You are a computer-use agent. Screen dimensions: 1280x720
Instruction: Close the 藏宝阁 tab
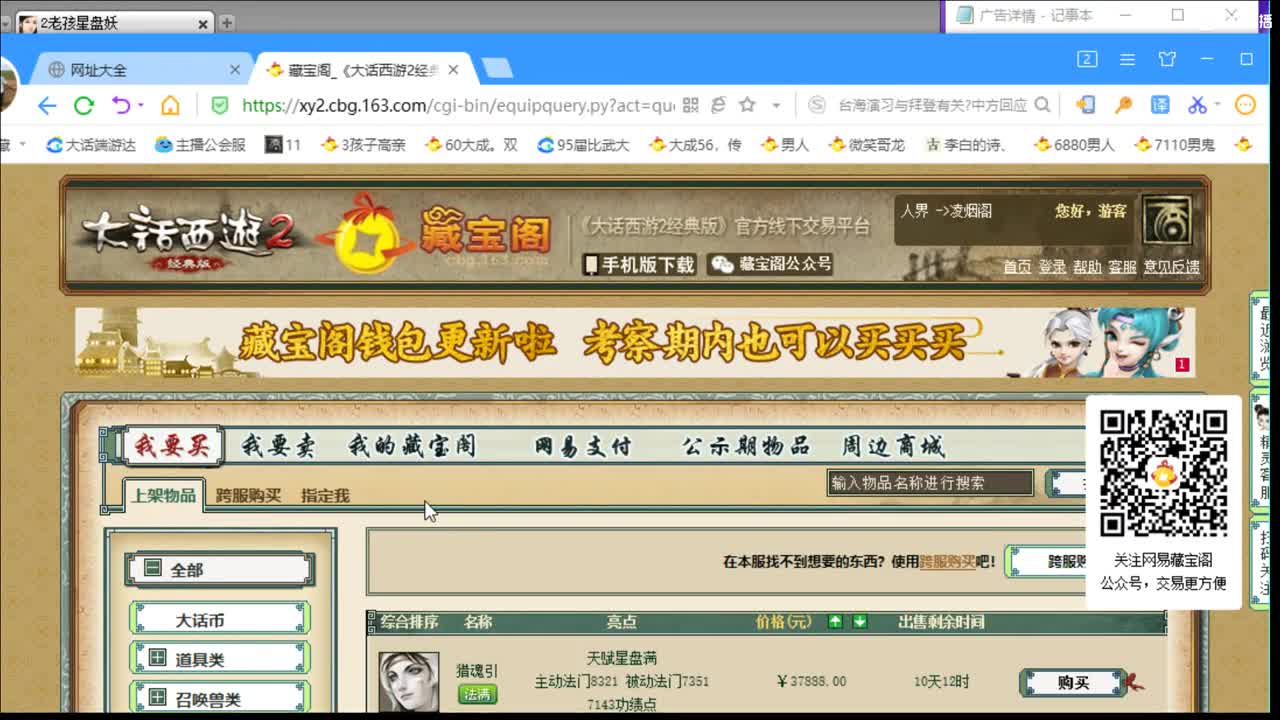coord(453,70)
